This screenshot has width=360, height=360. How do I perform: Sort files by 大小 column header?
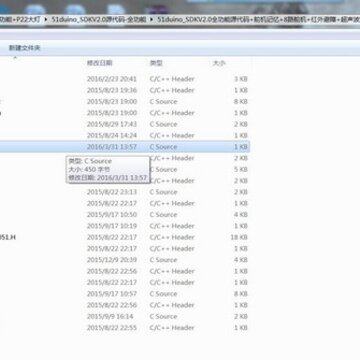219,63
